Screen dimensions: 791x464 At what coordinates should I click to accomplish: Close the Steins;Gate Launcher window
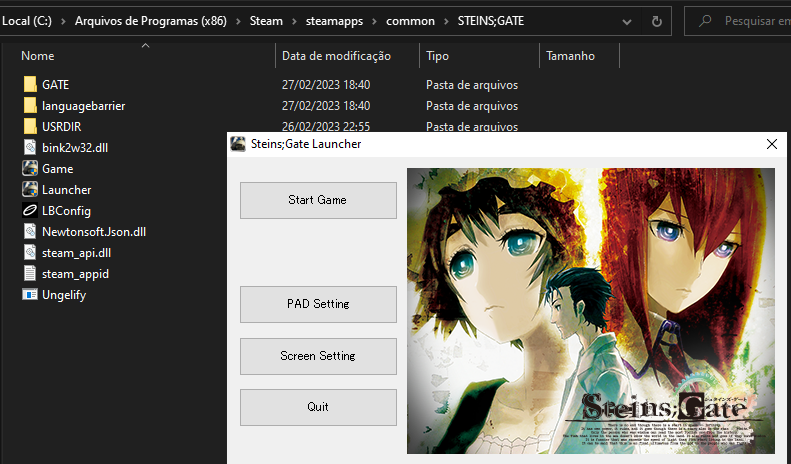pyautogui.click(x=772, y=144)
